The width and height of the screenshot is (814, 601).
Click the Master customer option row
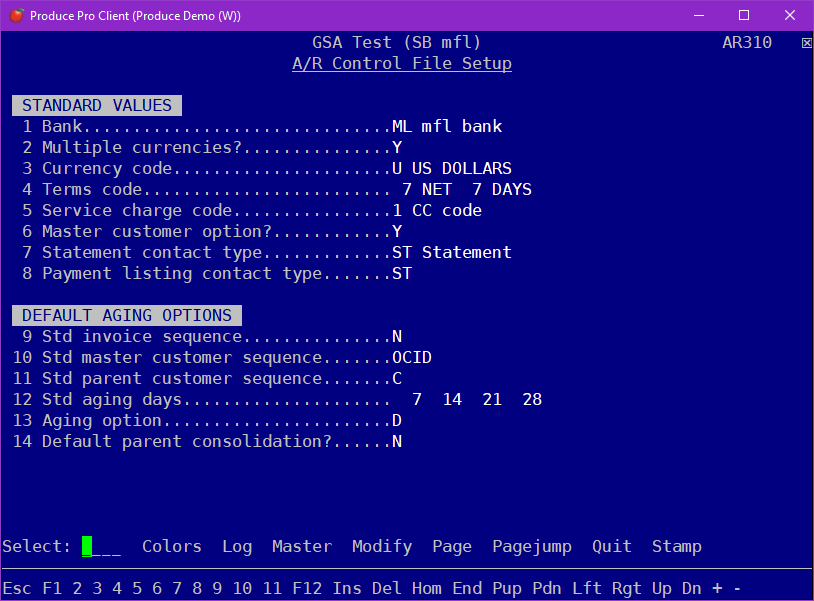(x=212, y=231)
